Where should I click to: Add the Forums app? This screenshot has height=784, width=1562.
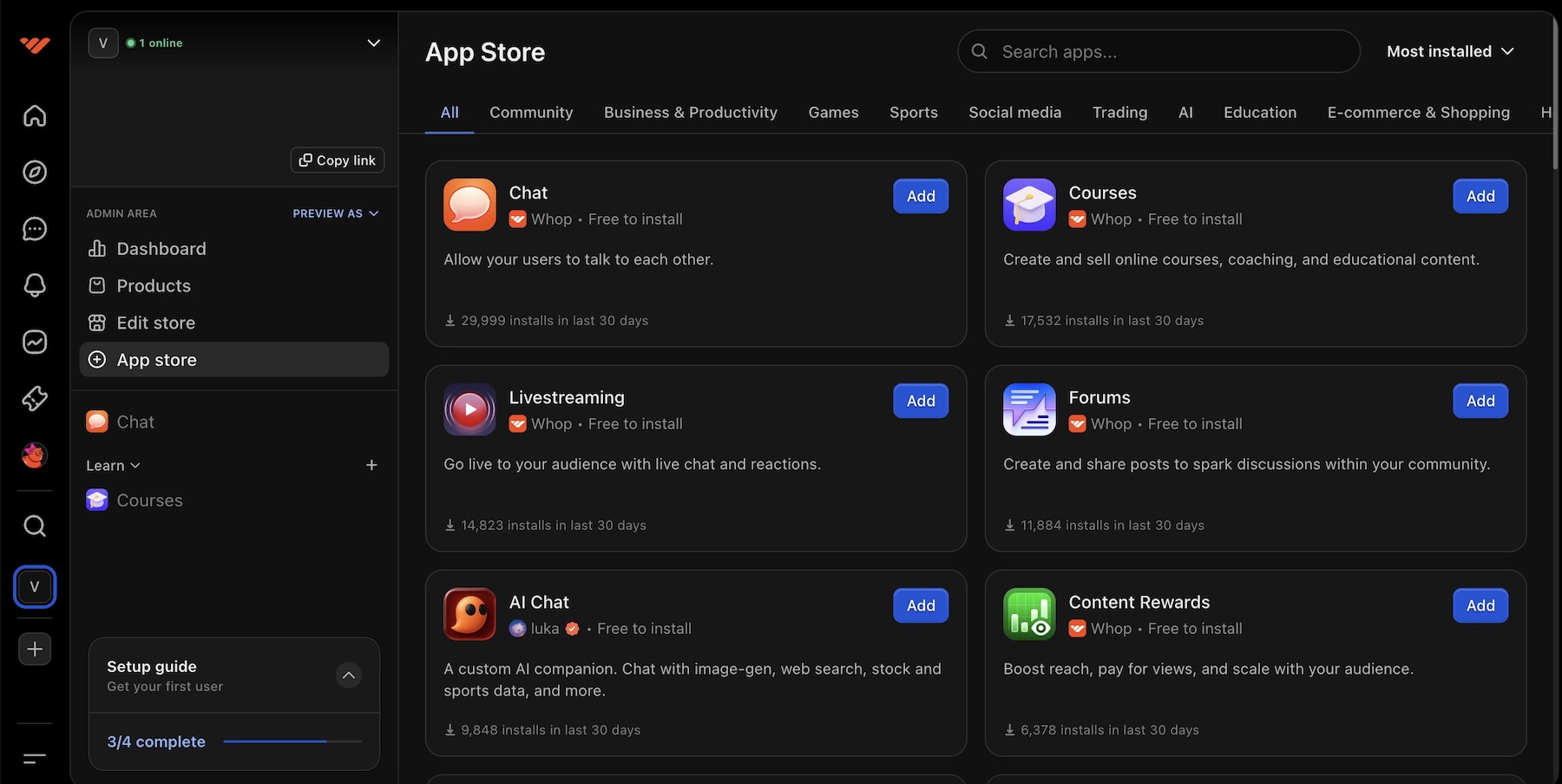click(x=1480, y=402)
